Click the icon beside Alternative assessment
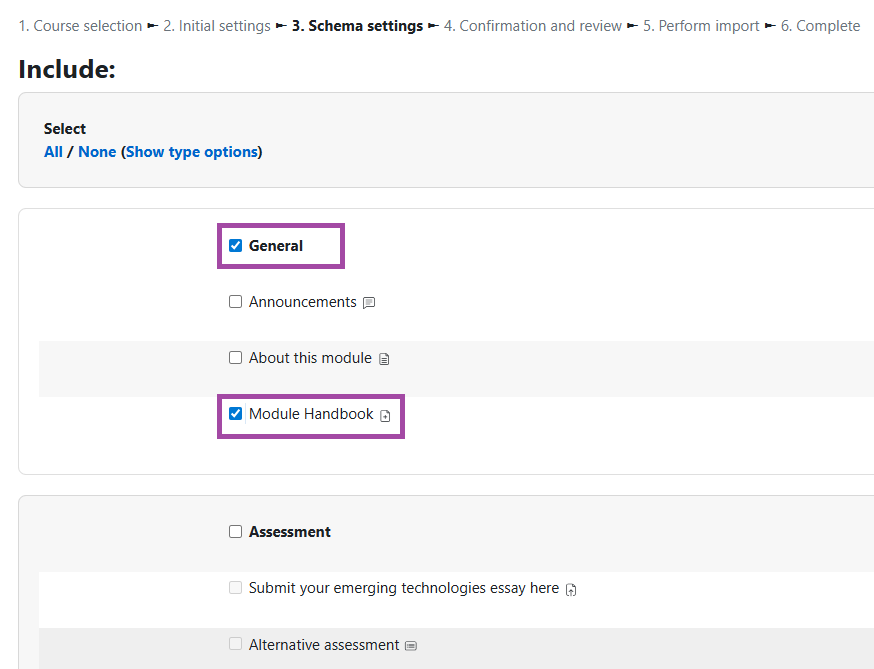This screenshot has height=669, width=874. (x=411, y=645)
